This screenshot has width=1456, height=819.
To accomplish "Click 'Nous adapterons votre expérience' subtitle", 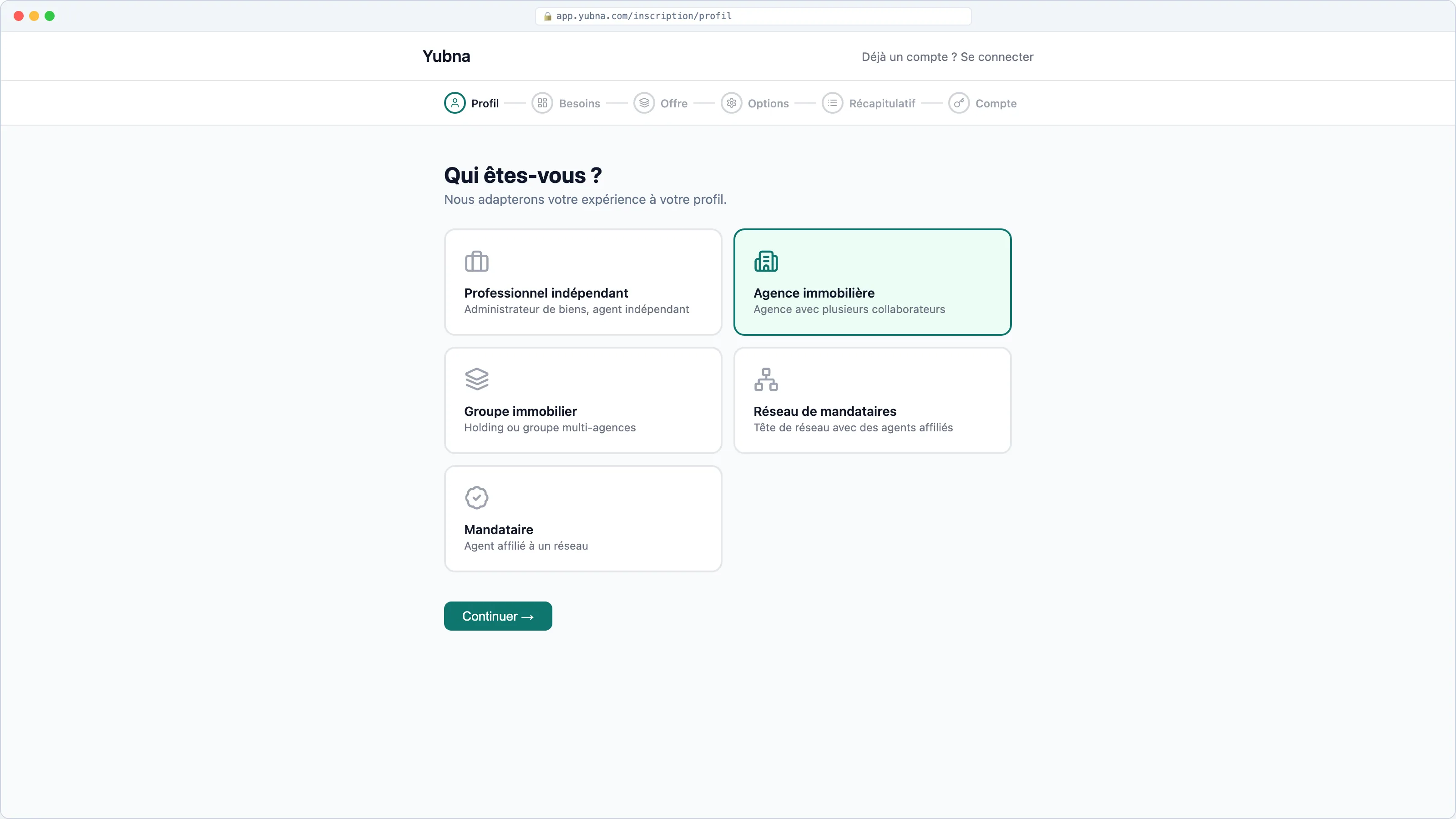I will coord(585,199).
